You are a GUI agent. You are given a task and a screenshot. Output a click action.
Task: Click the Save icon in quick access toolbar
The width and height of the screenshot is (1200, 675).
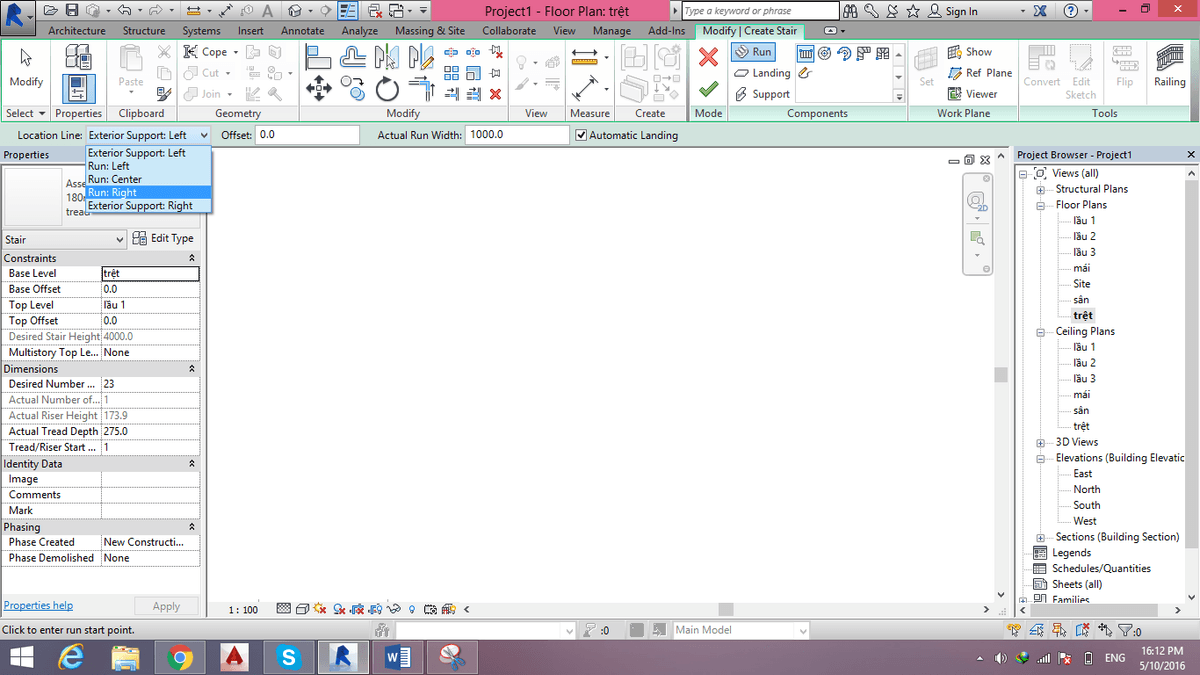[x=73, y=11]
